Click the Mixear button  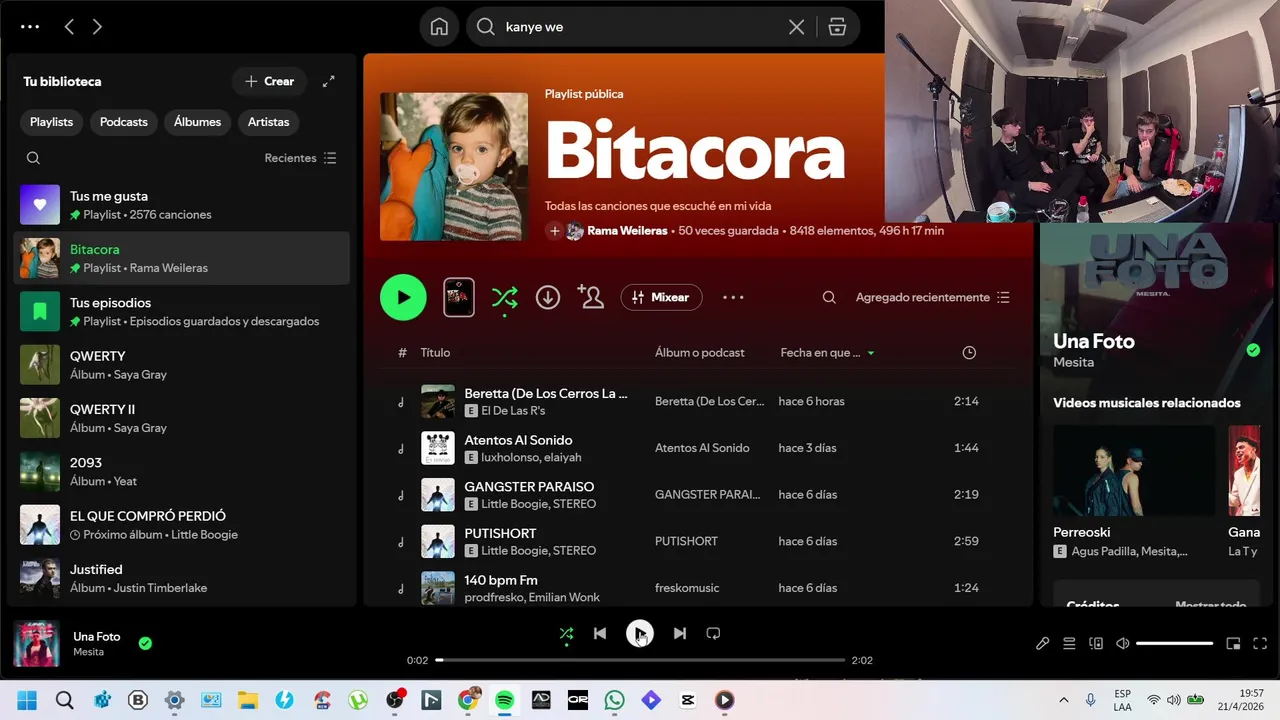(x=661, y=297)
